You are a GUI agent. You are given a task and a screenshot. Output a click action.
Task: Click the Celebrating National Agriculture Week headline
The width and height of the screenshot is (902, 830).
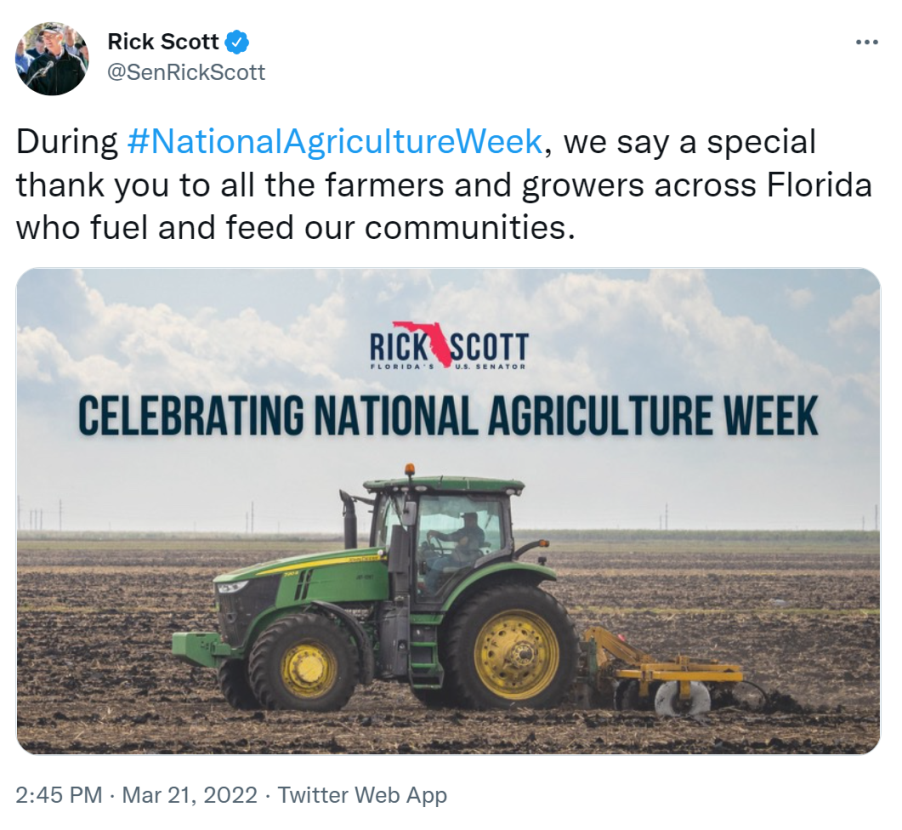tap(448, 416)
